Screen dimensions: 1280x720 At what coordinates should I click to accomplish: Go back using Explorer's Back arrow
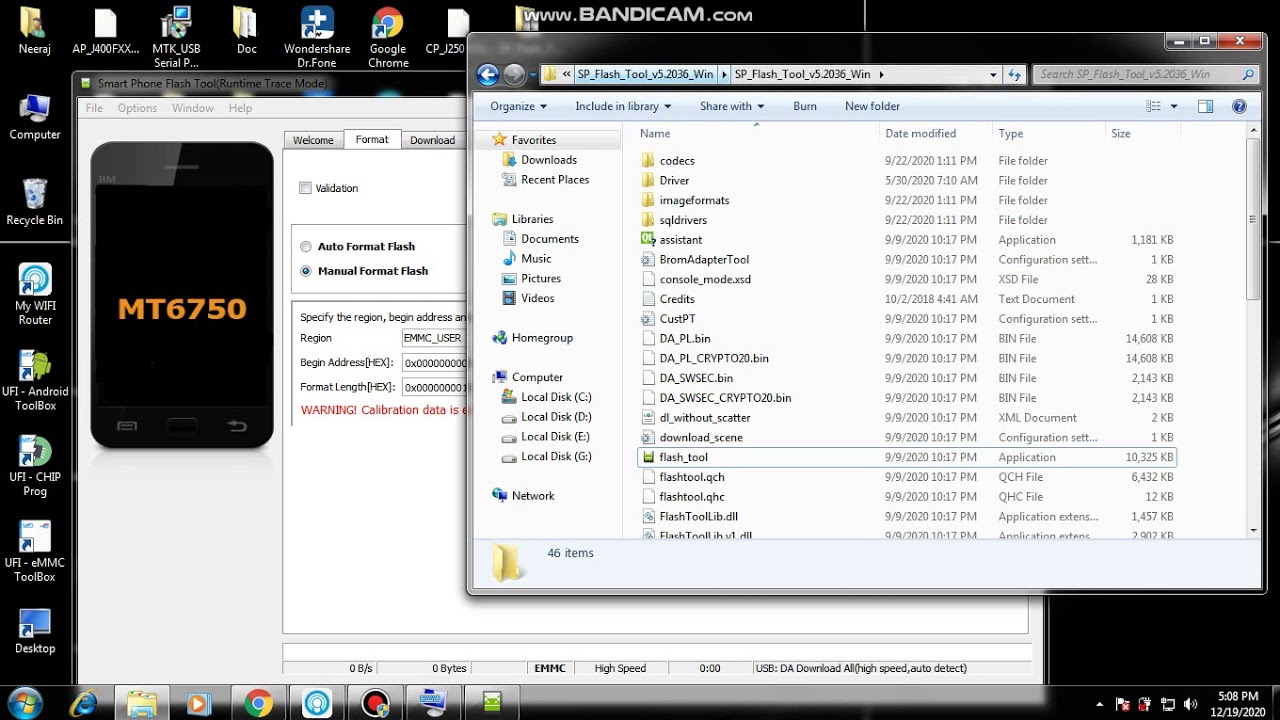point(488,74)
